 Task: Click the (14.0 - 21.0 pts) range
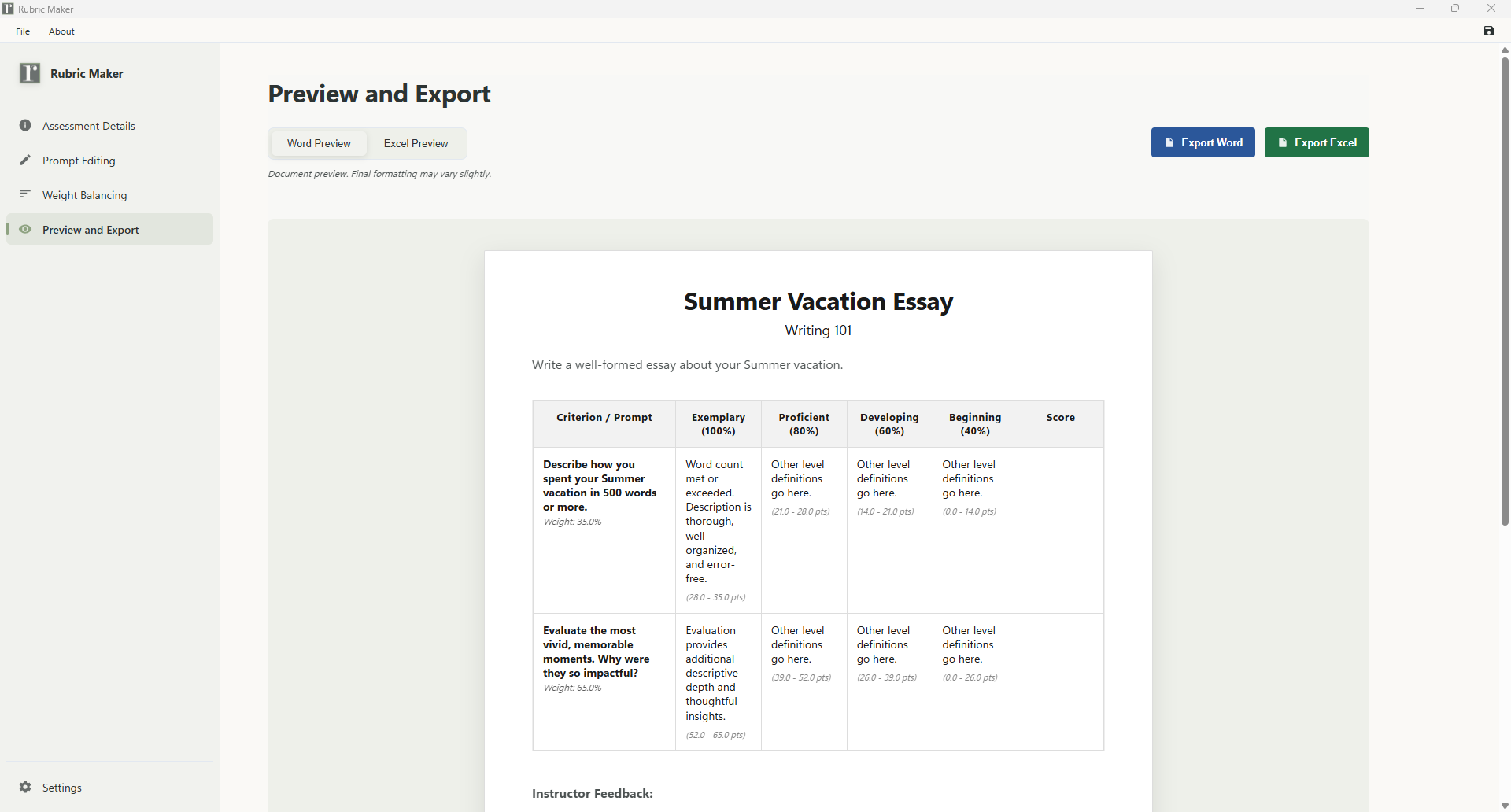coord(885,511)
